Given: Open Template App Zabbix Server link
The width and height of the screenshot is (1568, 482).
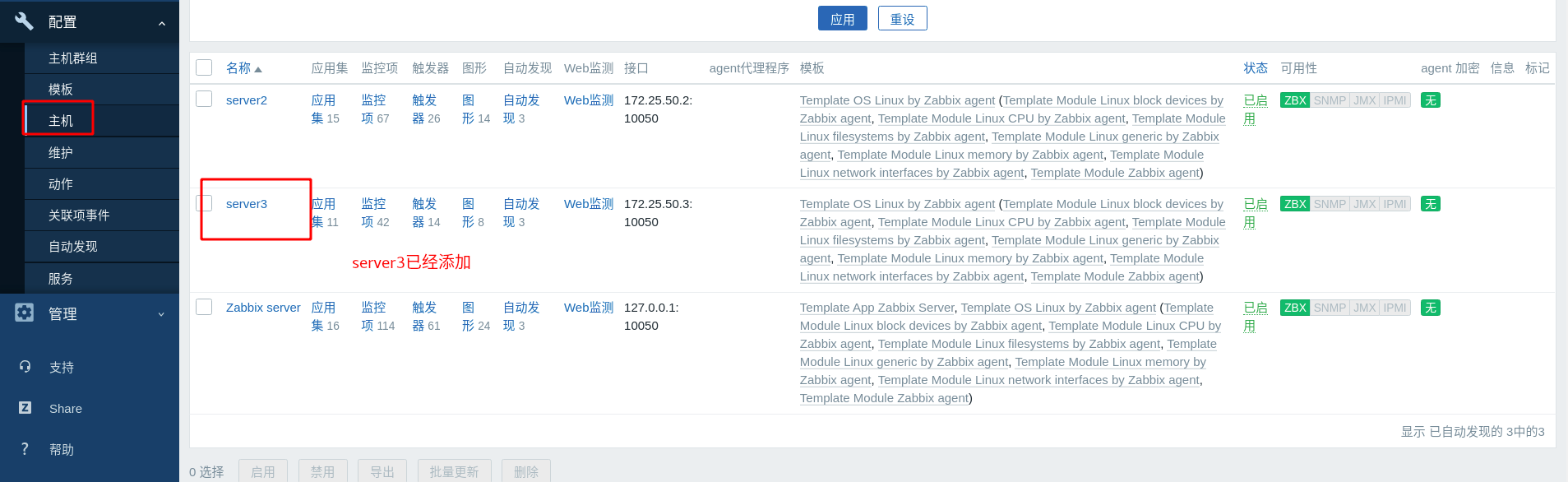Looking at the screenshot, I should (877, 308).
